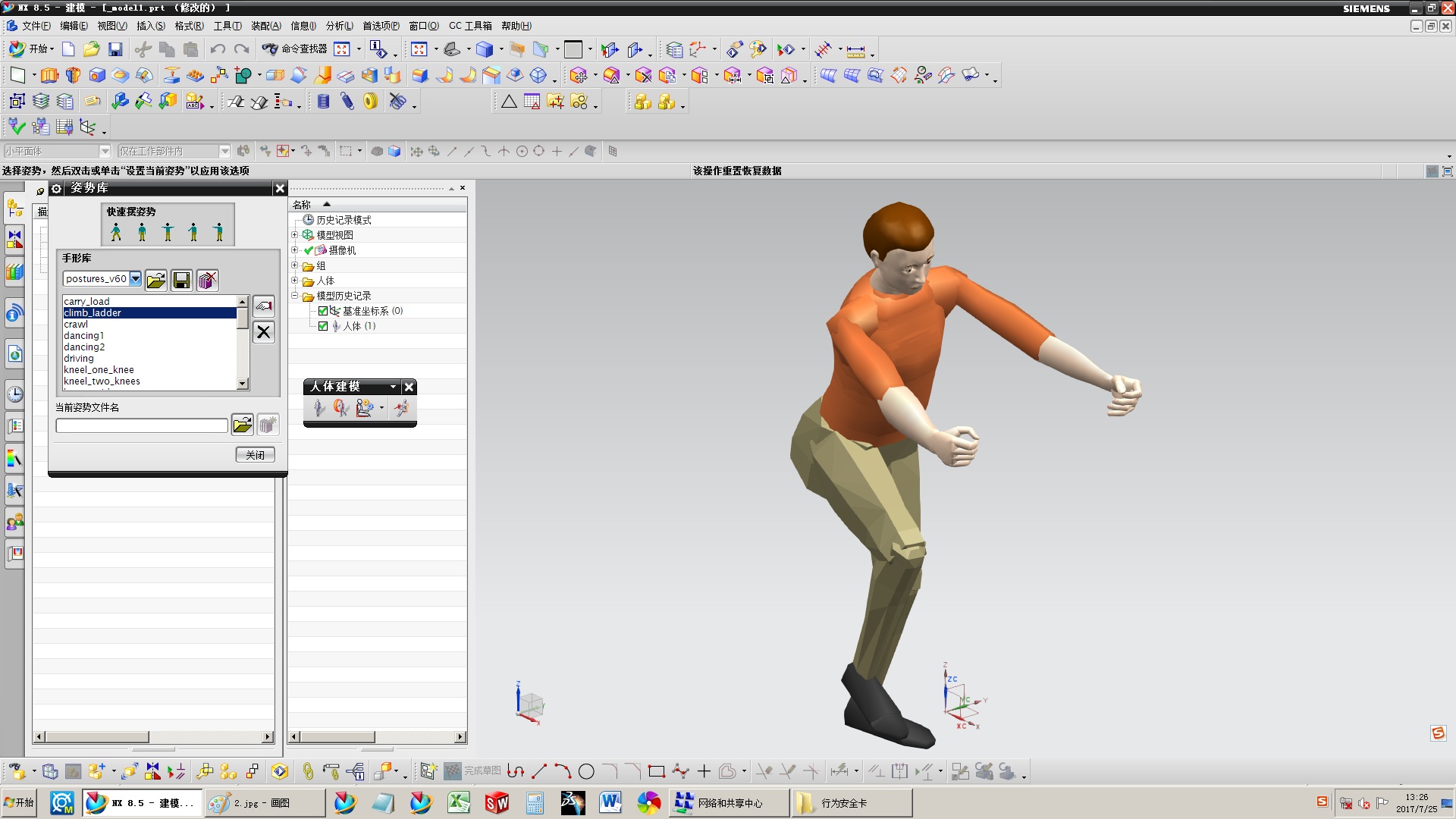Click the delete library books icon
This screenshot has height=819, width=1456.
207,281
